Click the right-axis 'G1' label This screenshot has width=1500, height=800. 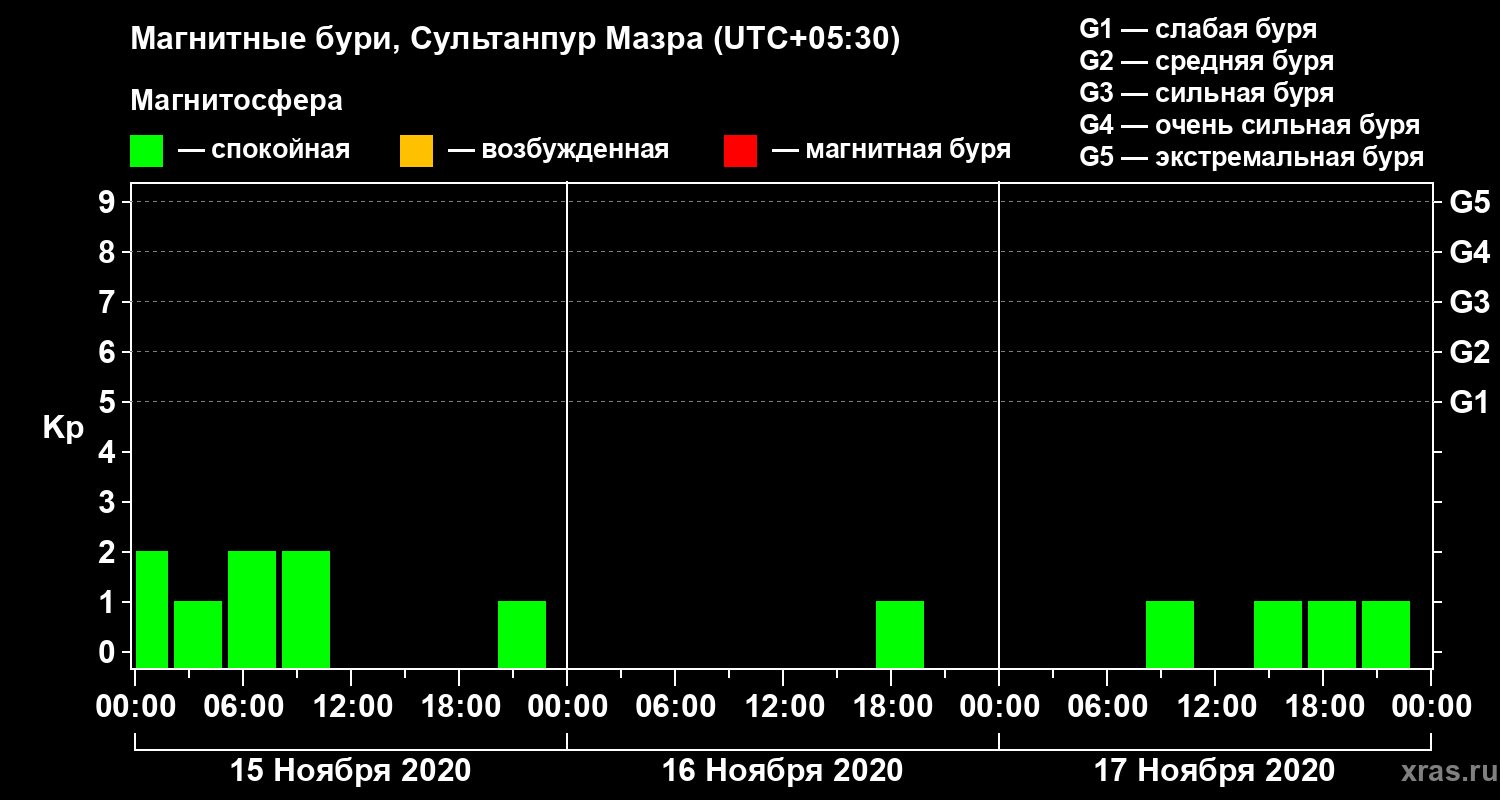pyautogui.click(x=1469, y=403)
